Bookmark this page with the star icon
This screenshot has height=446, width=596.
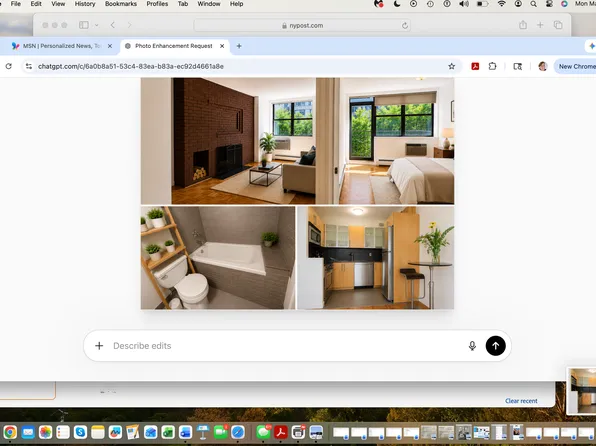pyautogui.click(x=452, y=66)
